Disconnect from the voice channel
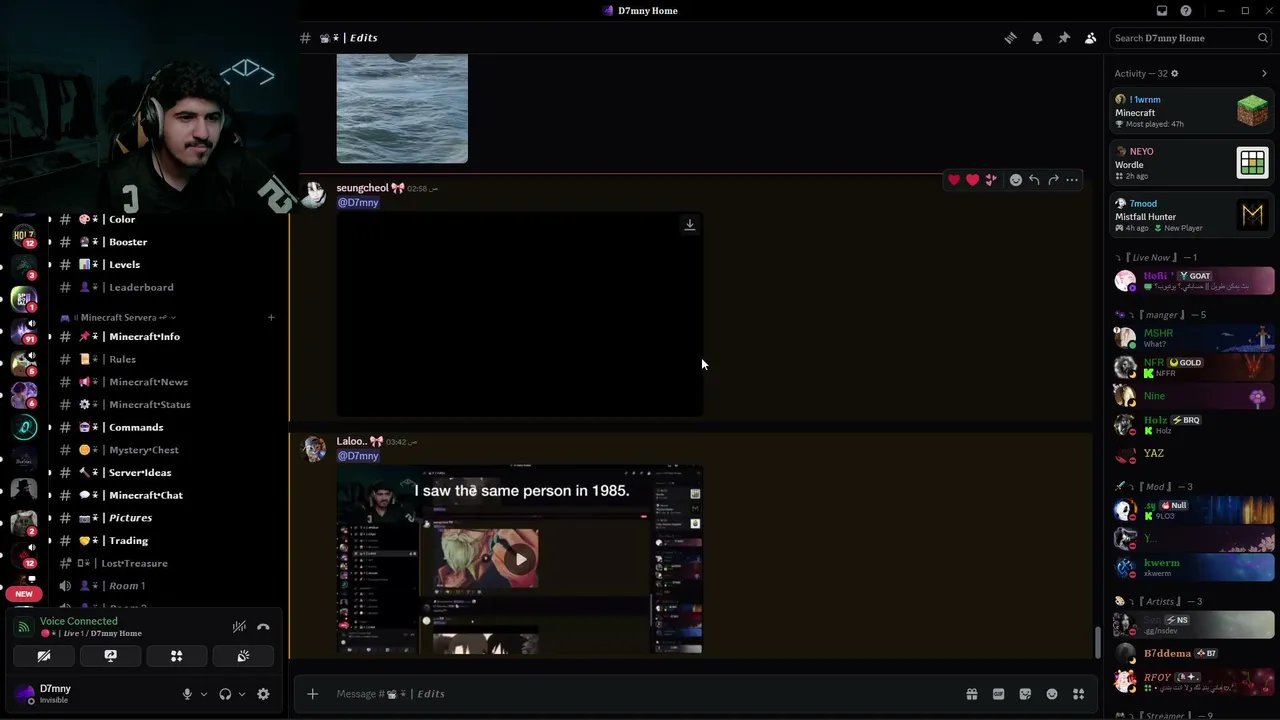The height and width of the screenshot is (720, 1280). (x=263, y=627)
